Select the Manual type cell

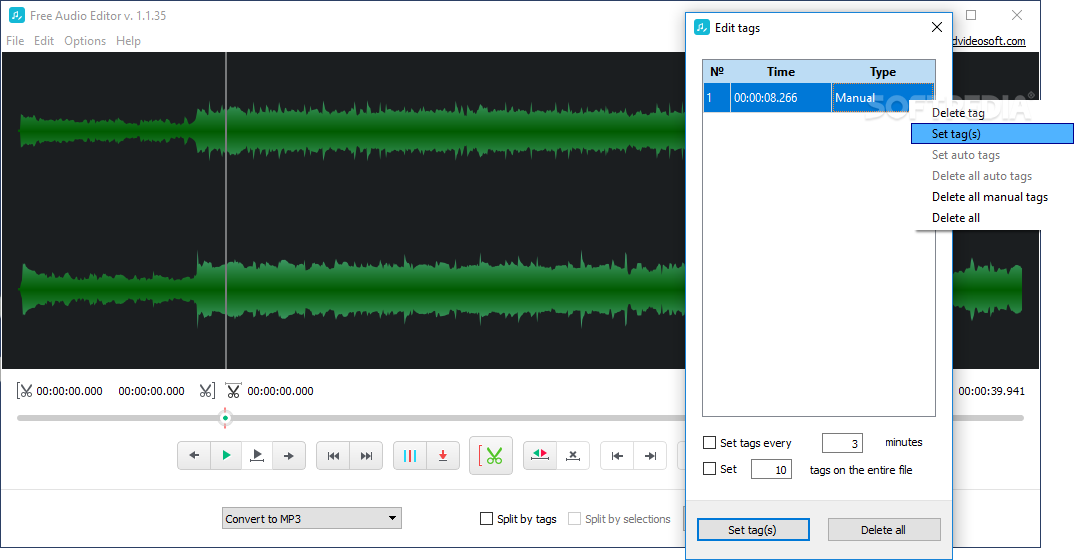(882, 97)
